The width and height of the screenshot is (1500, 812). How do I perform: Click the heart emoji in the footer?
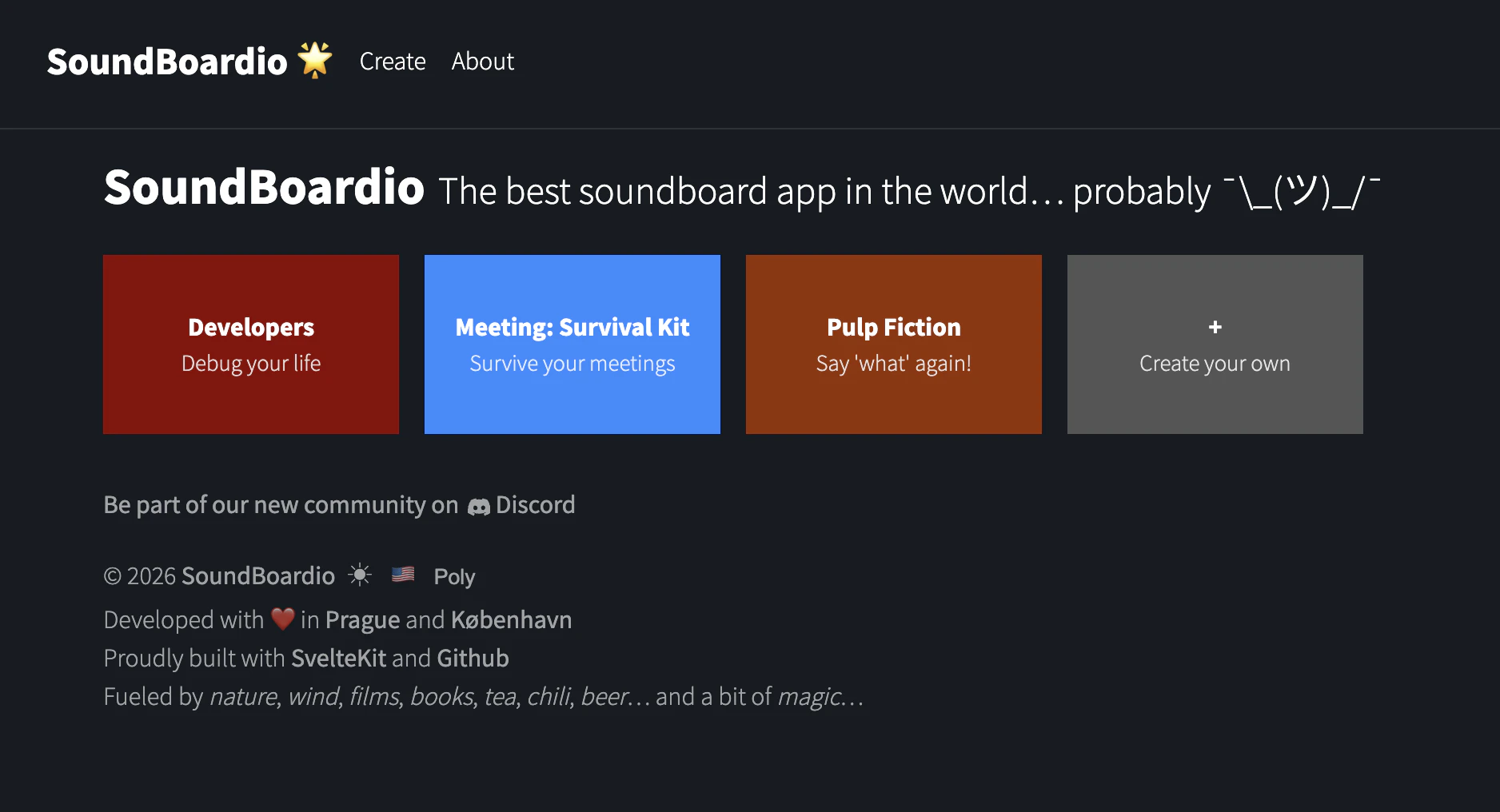(283, 619)
